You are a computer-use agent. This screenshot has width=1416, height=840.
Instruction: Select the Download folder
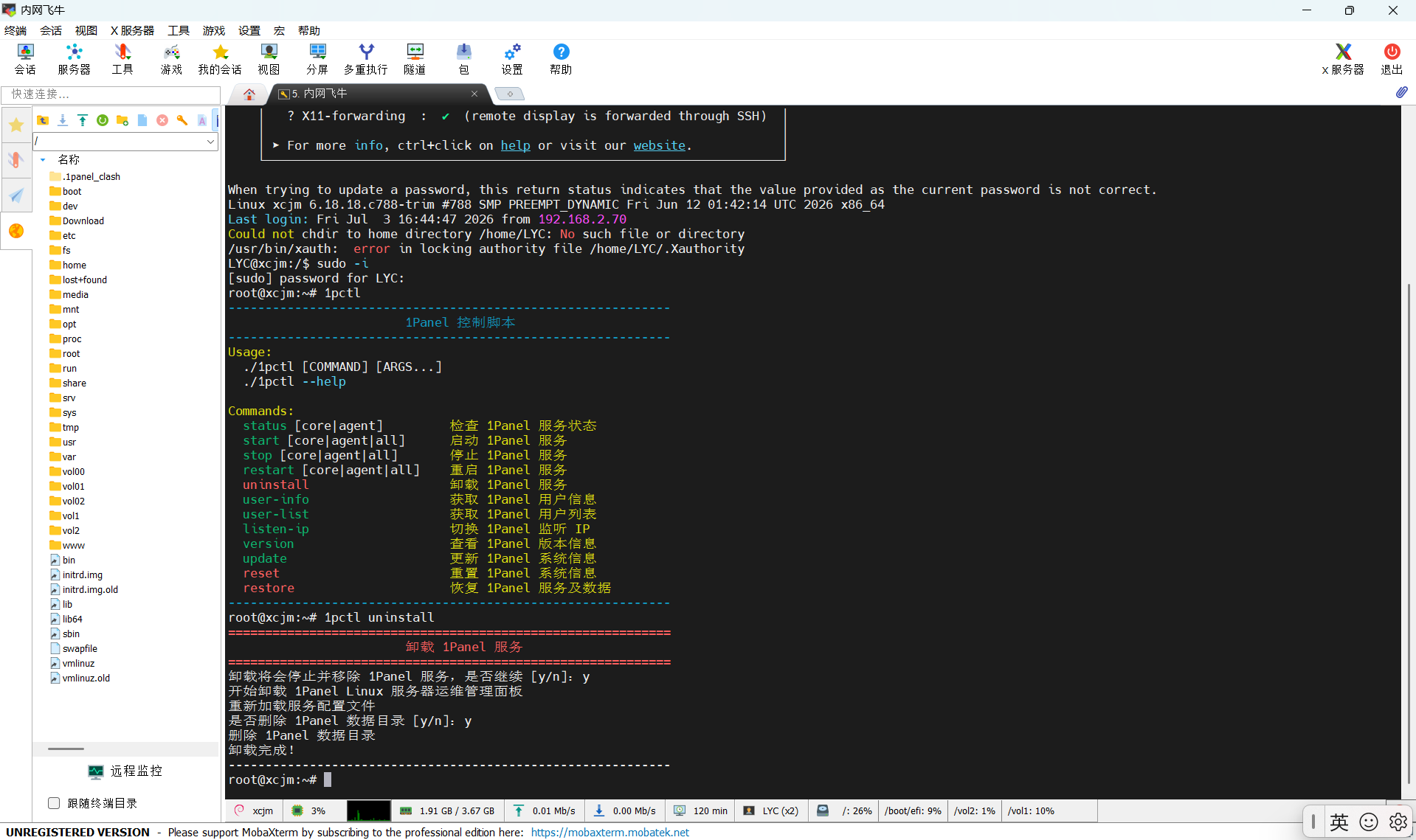(x=77, y=221)
